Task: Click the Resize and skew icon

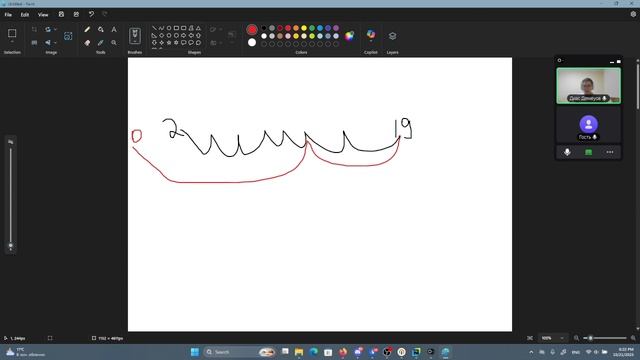Action: click(x=34, y=42)
